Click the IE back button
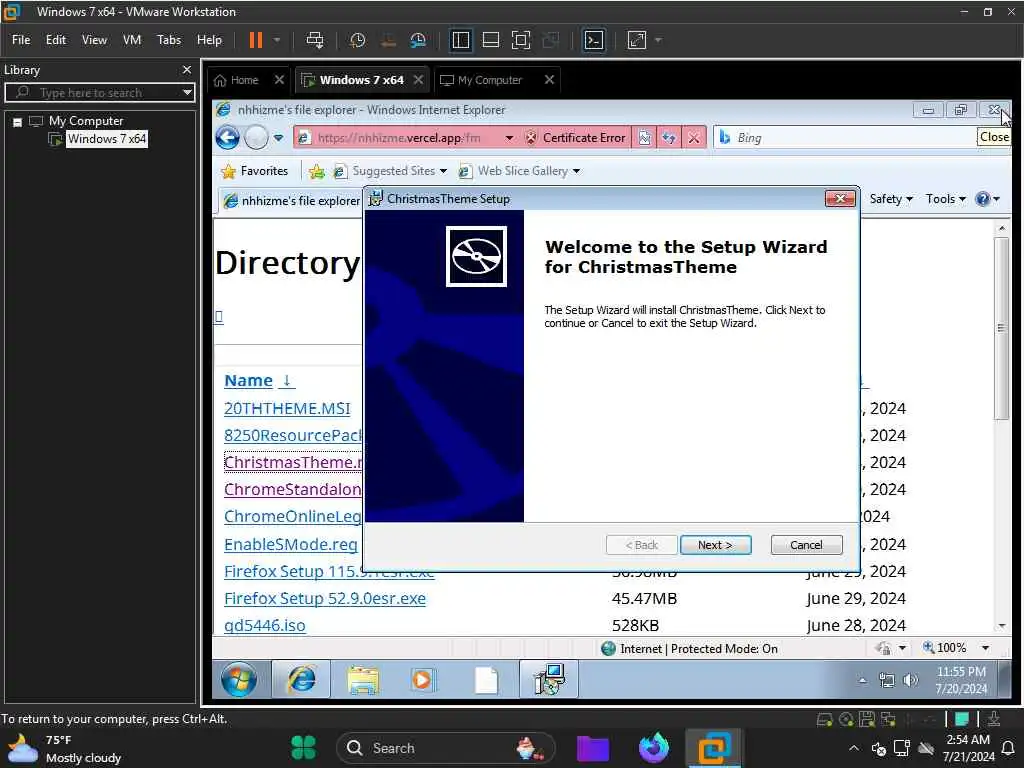The width and height of the screenshot is (1024, 768). (227, 138)
